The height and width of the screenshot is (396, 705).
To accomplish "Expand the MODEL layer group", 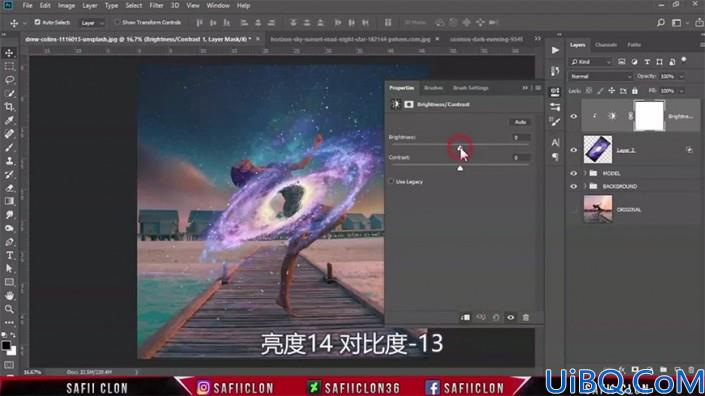I will coord(585,173).
